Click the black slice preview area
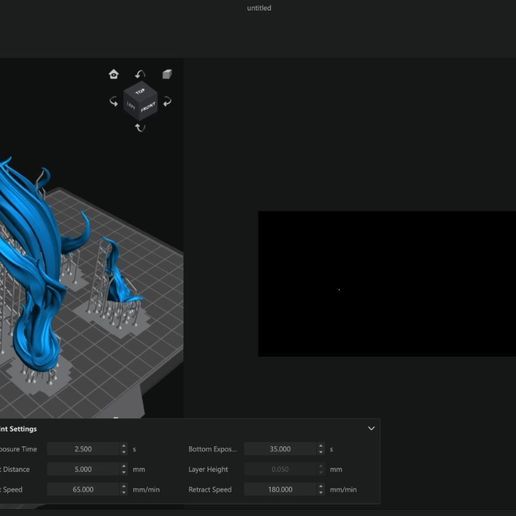This screenshot has width=516, height=516. coord(387,284)
